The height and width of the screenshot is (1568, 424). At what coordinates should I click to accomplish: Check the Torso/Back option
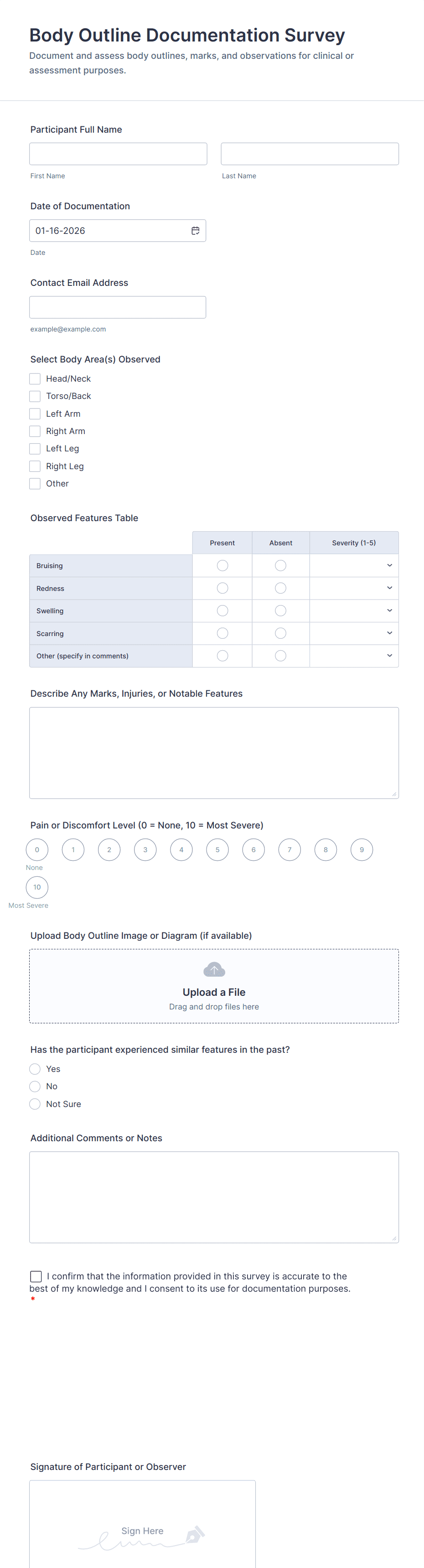(35, 396)
